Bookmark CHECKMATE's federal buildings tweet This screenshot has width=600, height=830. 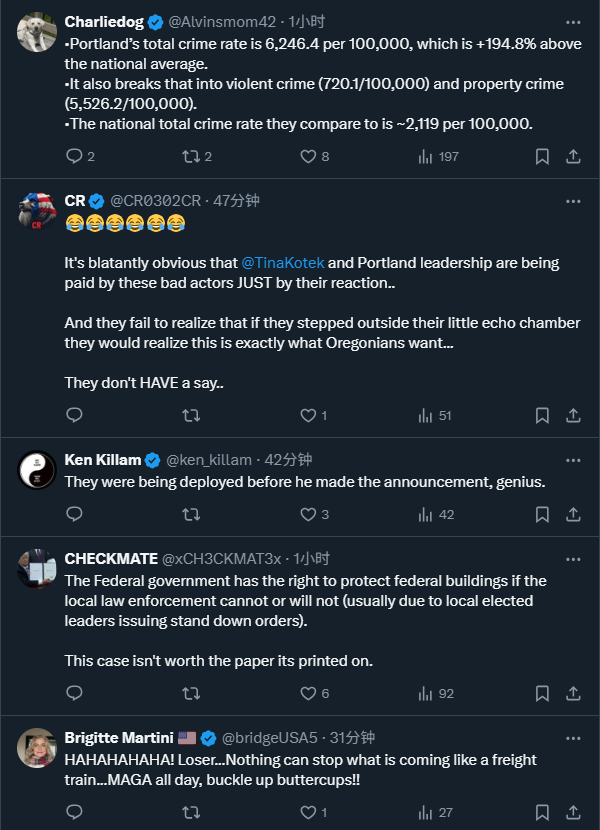click(541, 693)
